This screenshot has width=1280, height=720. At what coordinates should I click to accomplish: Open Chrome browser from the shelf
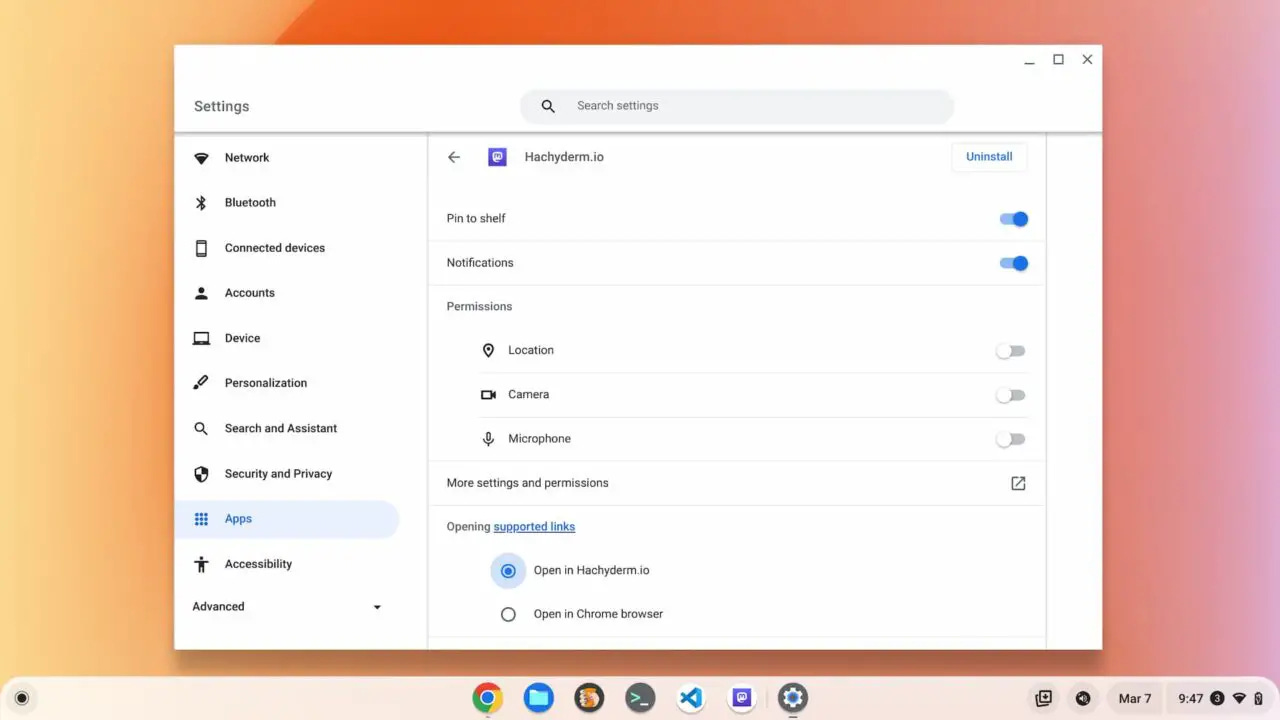tap(487, 698)
